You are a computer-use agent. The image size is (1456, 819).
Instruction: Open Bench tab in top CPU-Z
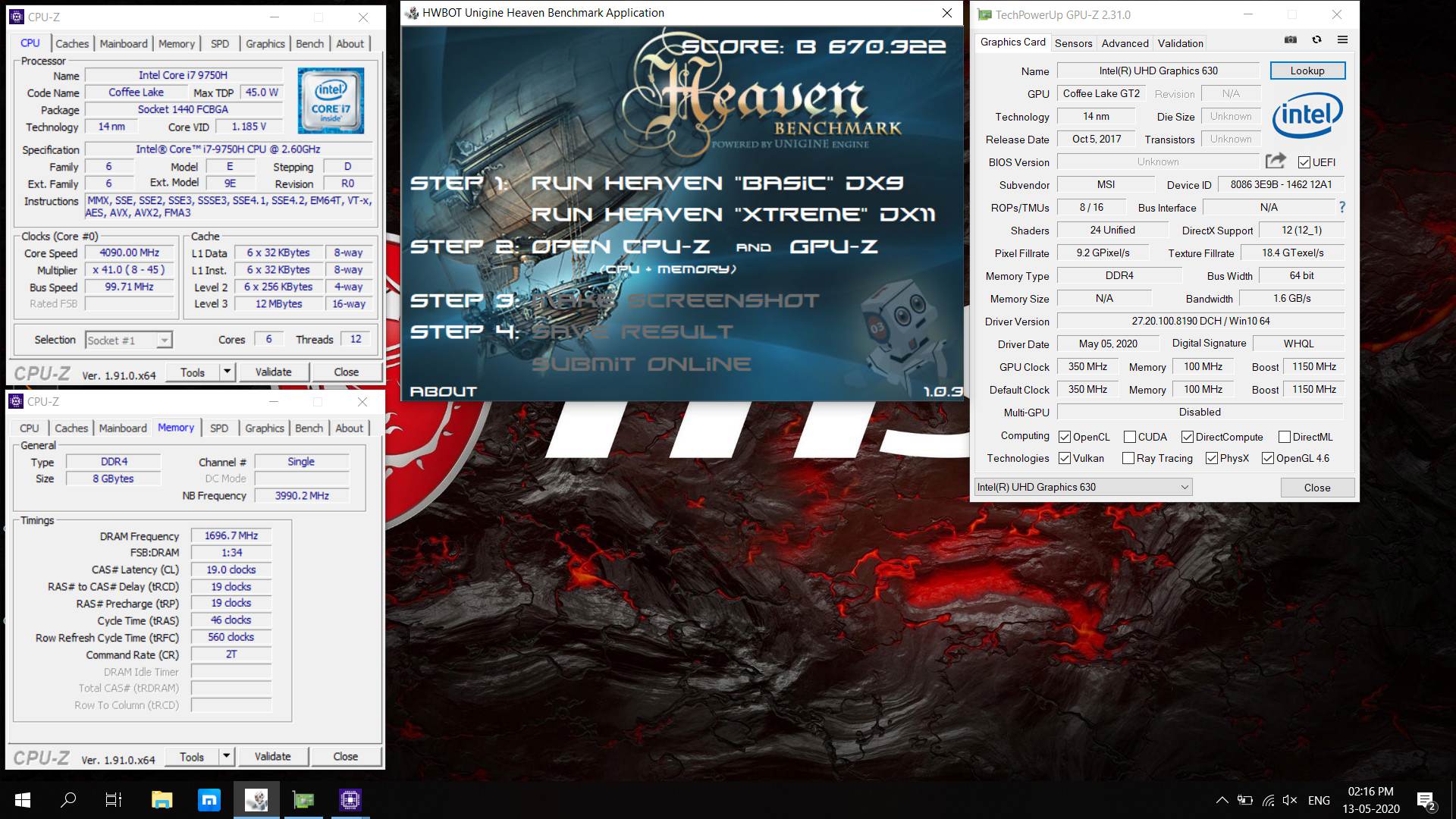pyautogui.click(x=309, y=44)
